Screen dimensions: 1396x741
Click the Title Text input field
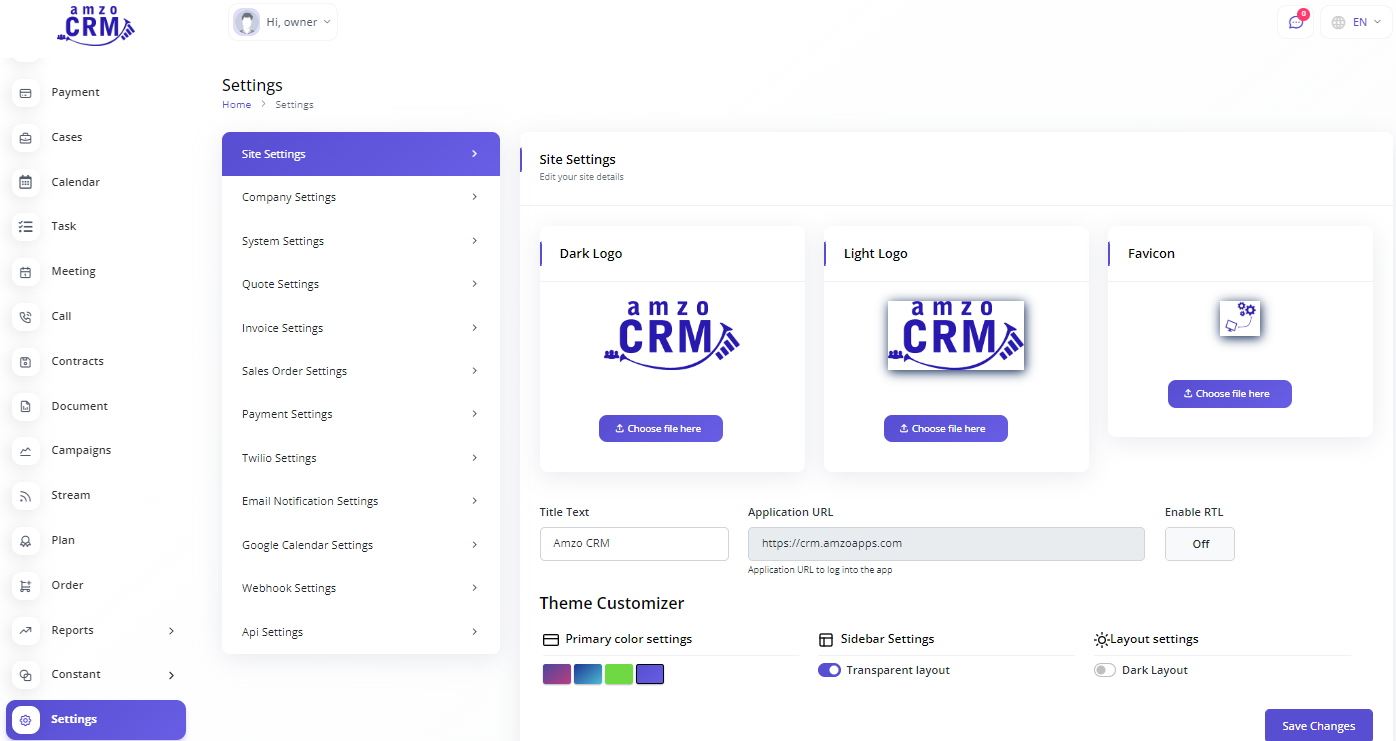[x=634, y=544]
